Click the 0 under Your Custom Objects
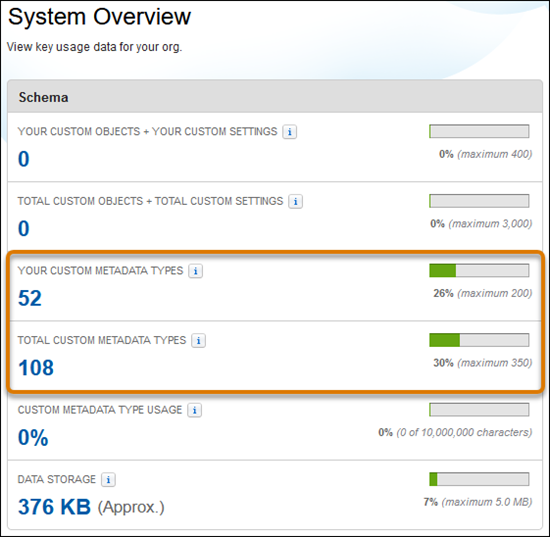 coord(24,159)
